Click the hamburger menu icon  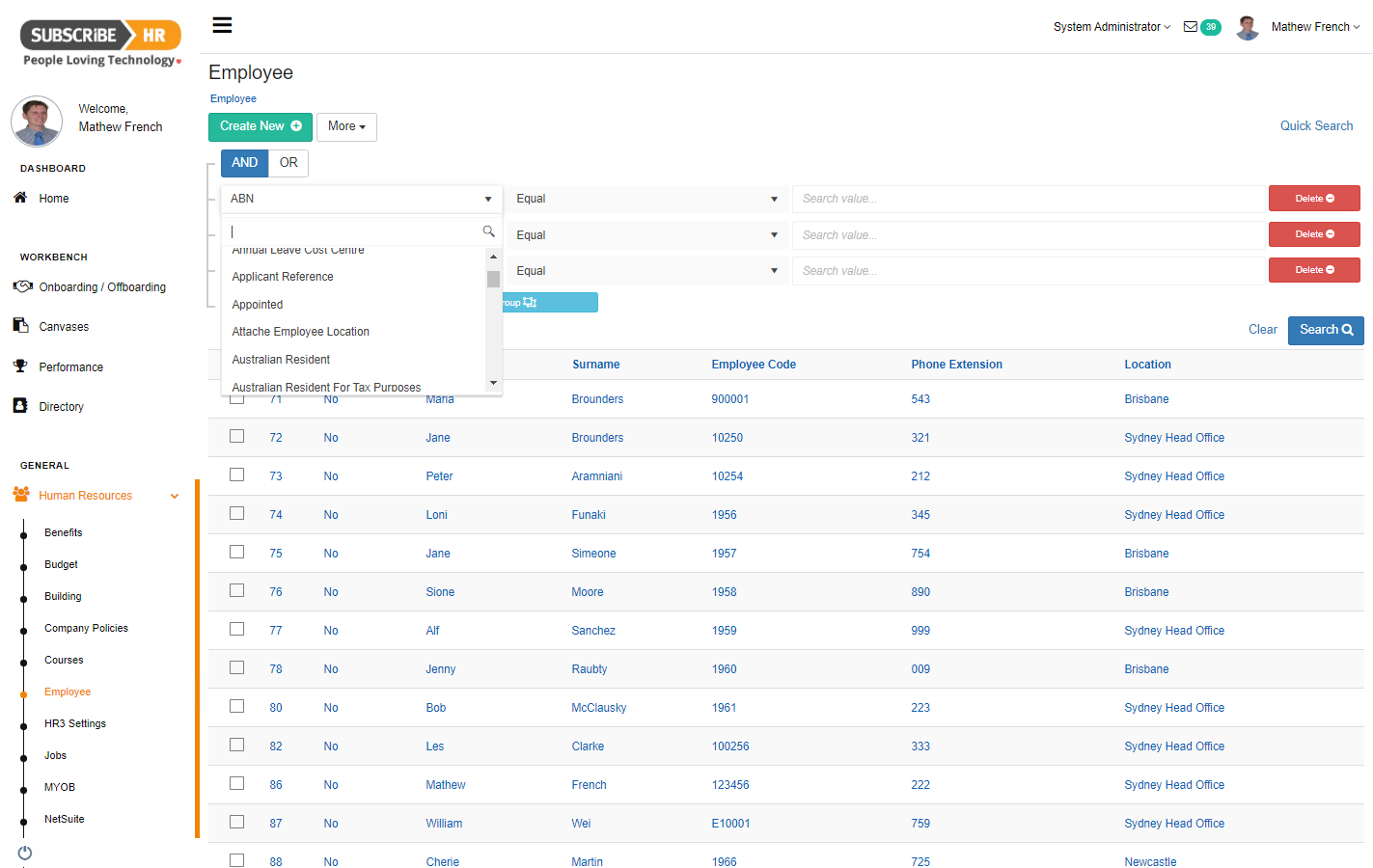coord(222,25)
